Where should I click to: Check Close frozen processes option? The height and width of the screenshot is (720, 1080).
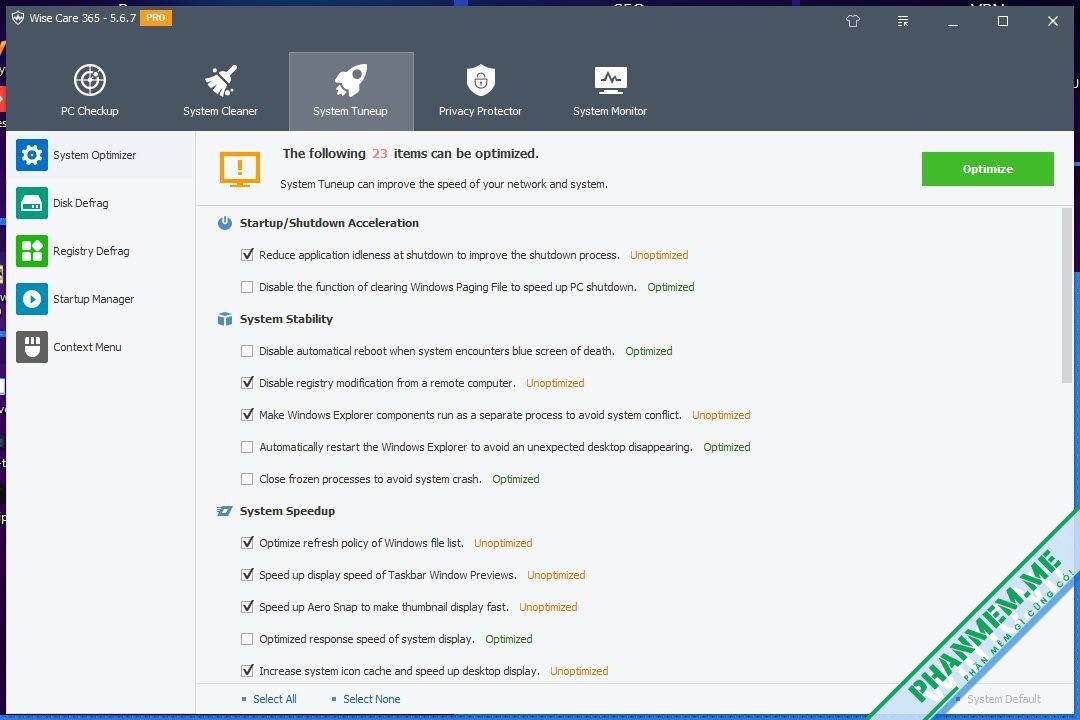click(x=247, y=480)
